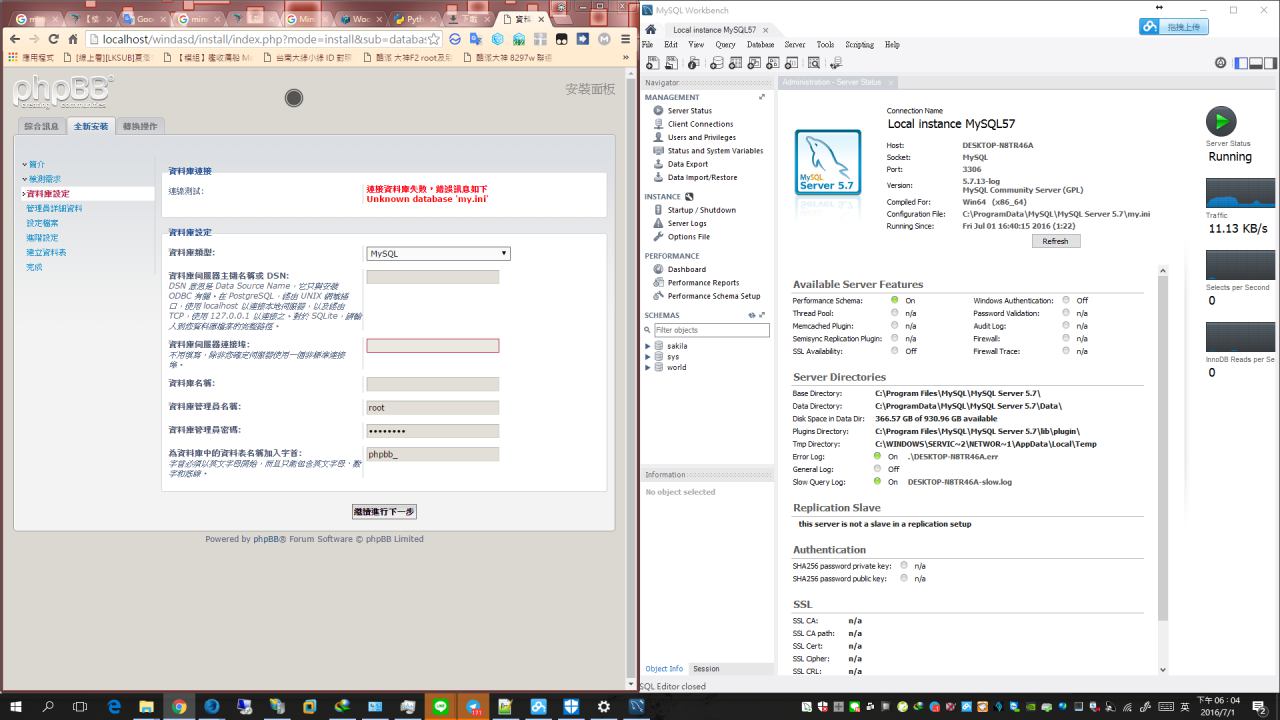Screen dimensions: 1280x720
Task: Open the Options File wrench item
Action: [688, 237]
